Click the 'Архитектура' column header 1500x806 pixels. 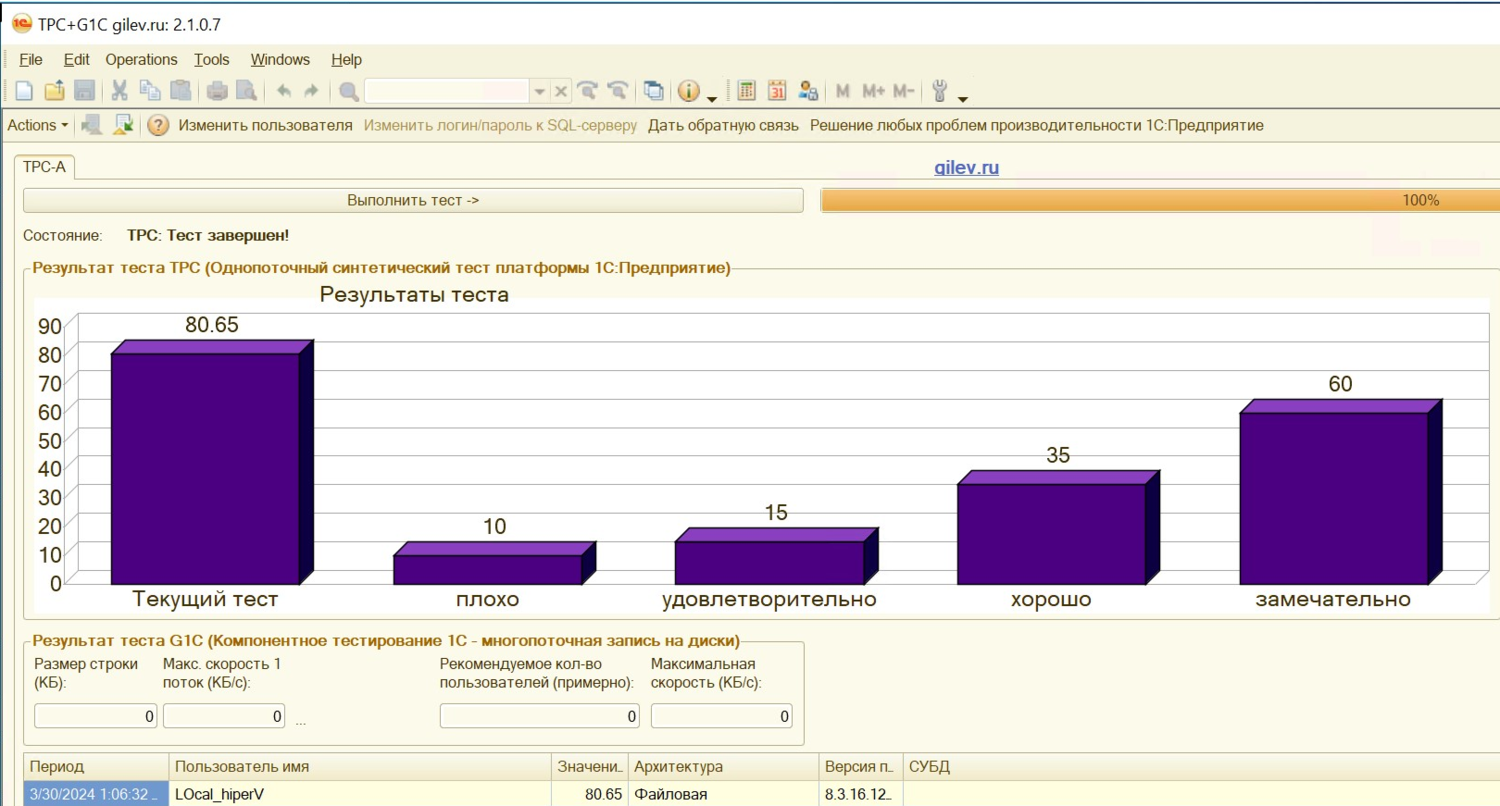(x=723, y=766)
